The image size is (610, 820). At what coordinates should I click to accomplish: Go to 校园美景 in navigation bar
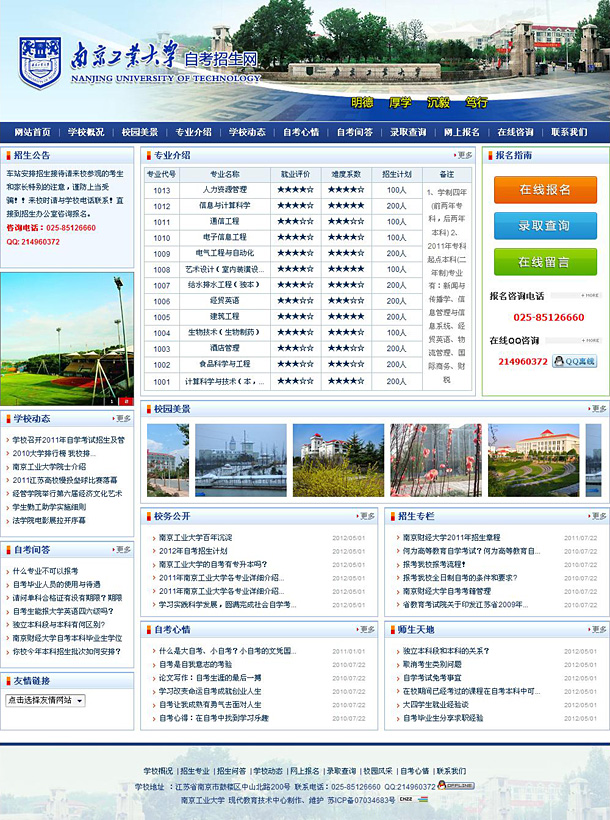[140, 132]
